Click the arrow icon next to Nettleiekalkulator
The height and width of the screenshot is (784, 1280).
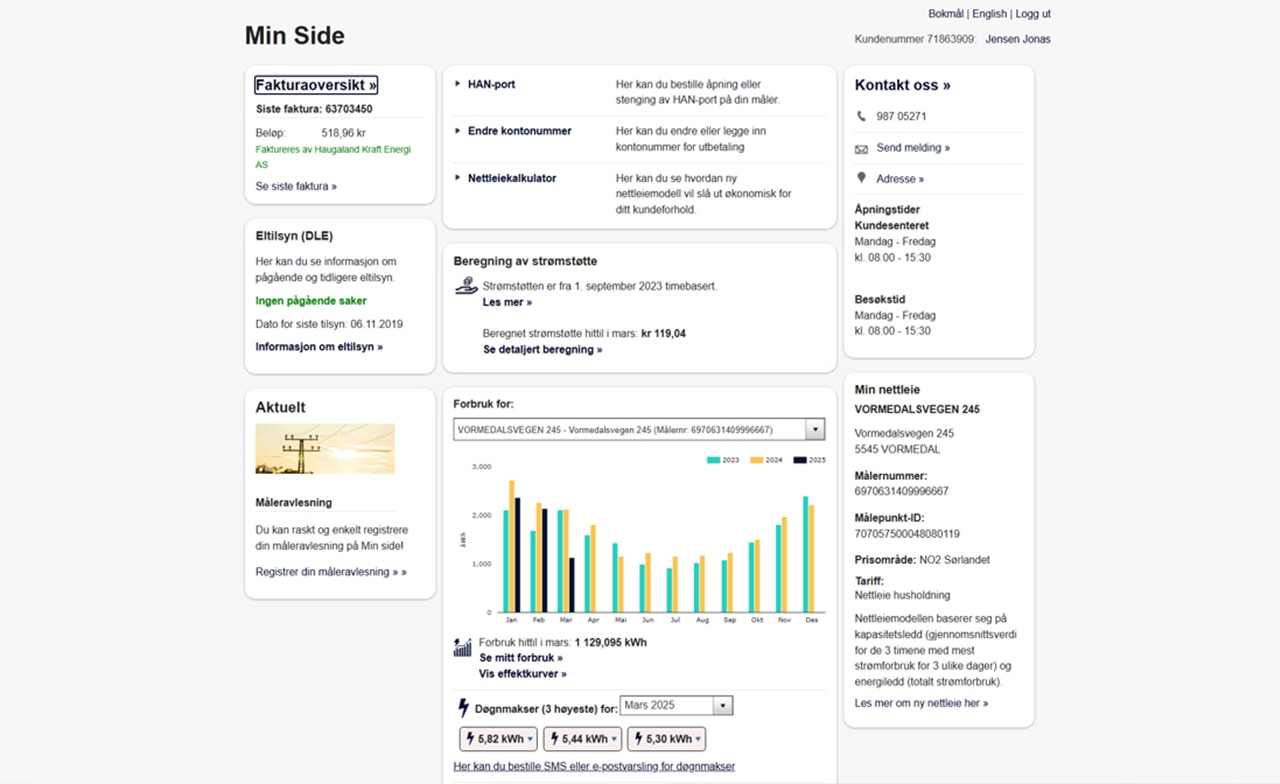(x=457, y=178)
